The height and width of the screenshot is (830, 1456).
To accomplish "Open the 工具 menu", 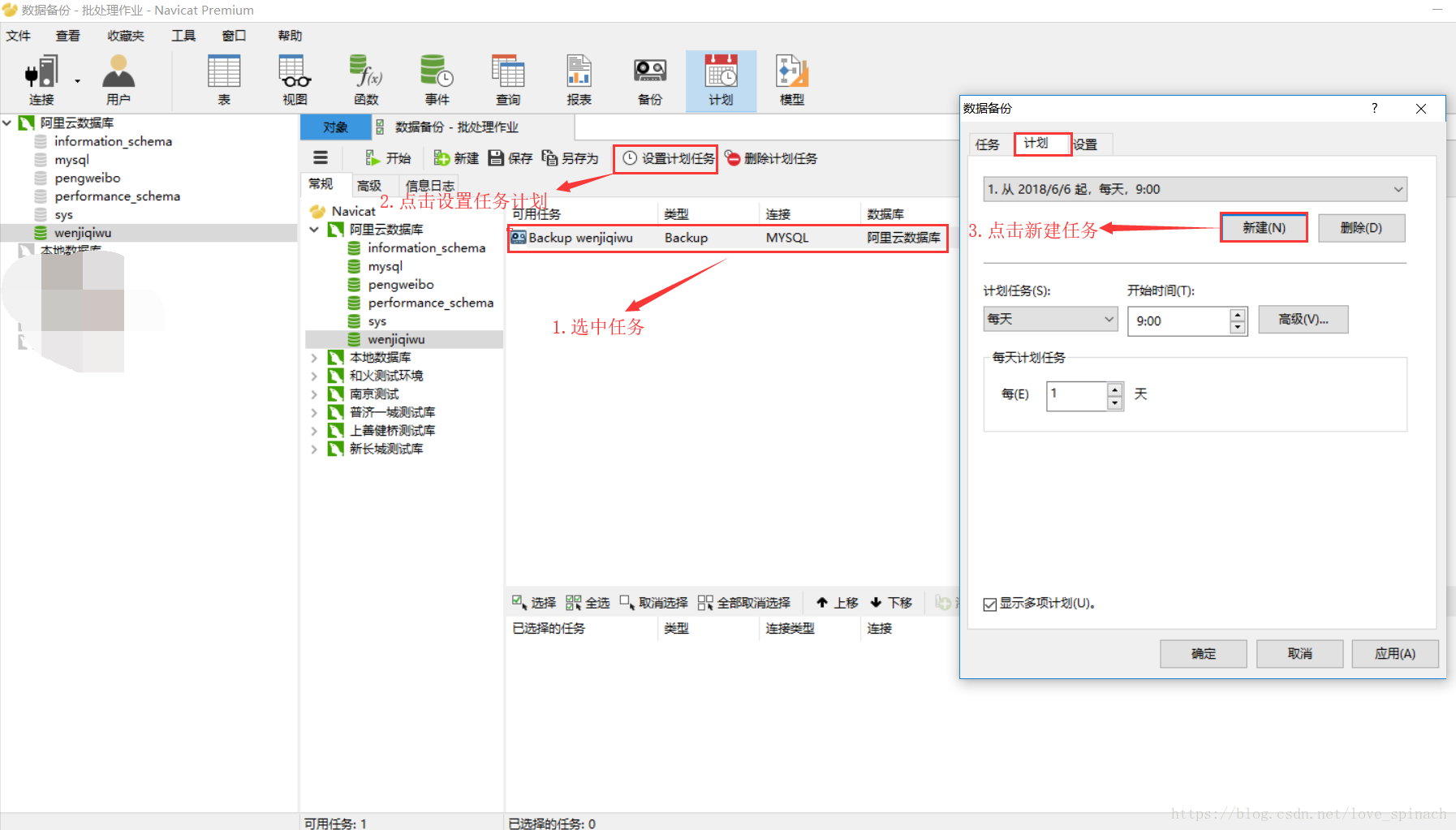I will (x=183, y=36).
